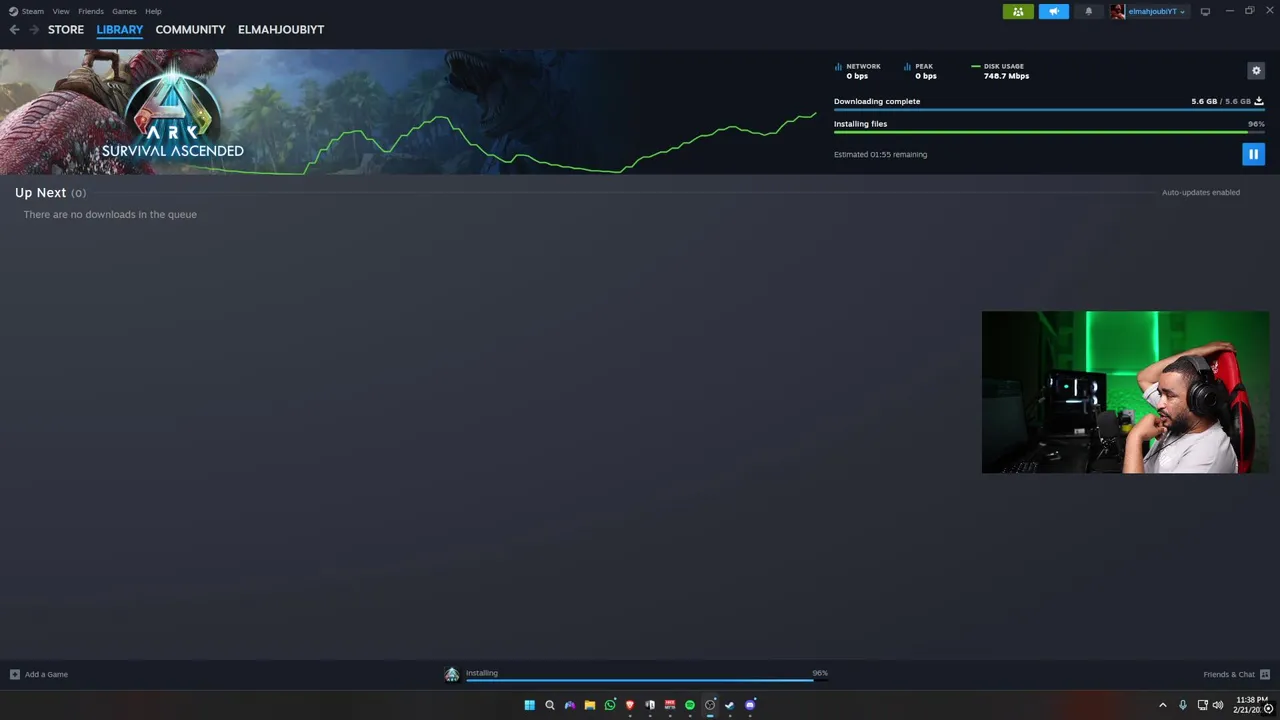Click the ARK icon in bottom status bar
Viewport: 1280px width, 720px height.
(x=452, y=674)
